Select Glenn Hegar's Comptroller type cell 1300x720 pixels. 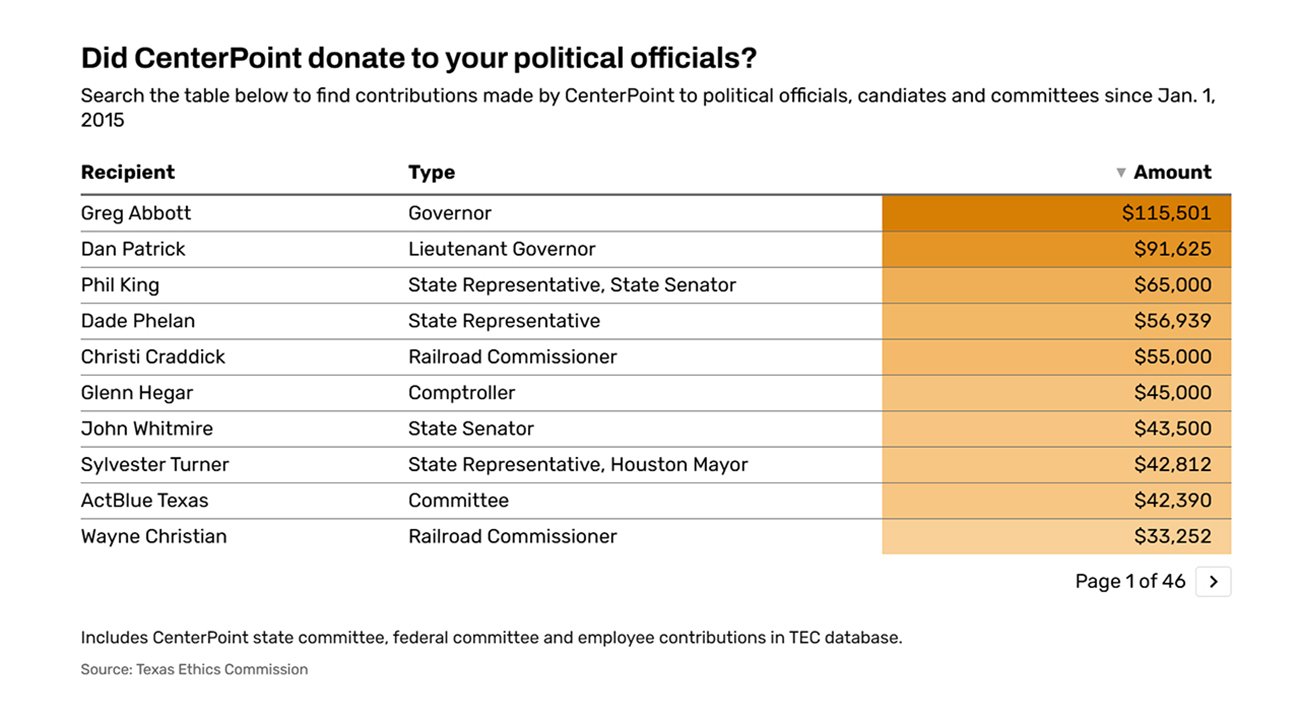461,393
